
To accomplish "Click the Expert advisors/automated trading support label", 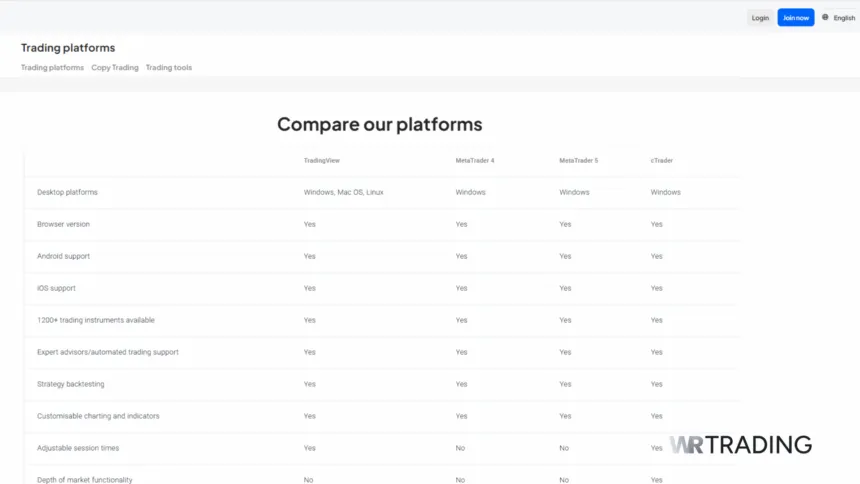I will click(x=108, y=352).
